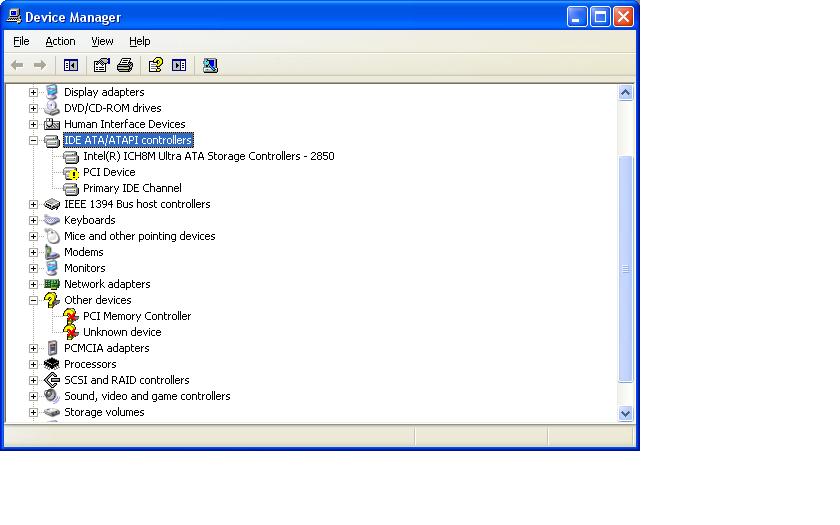Click the Back arrow toolbar button

click(x=17, y=65)
